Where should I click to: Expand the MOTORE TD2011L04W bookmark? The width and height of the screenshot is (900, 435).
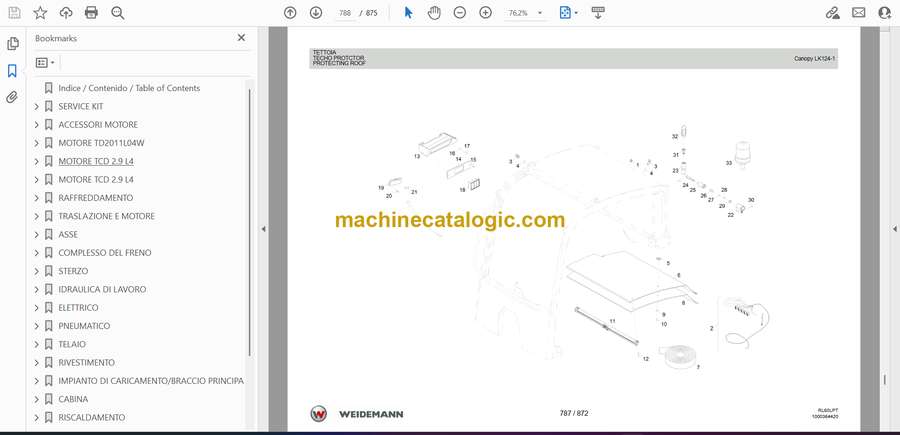37,143
